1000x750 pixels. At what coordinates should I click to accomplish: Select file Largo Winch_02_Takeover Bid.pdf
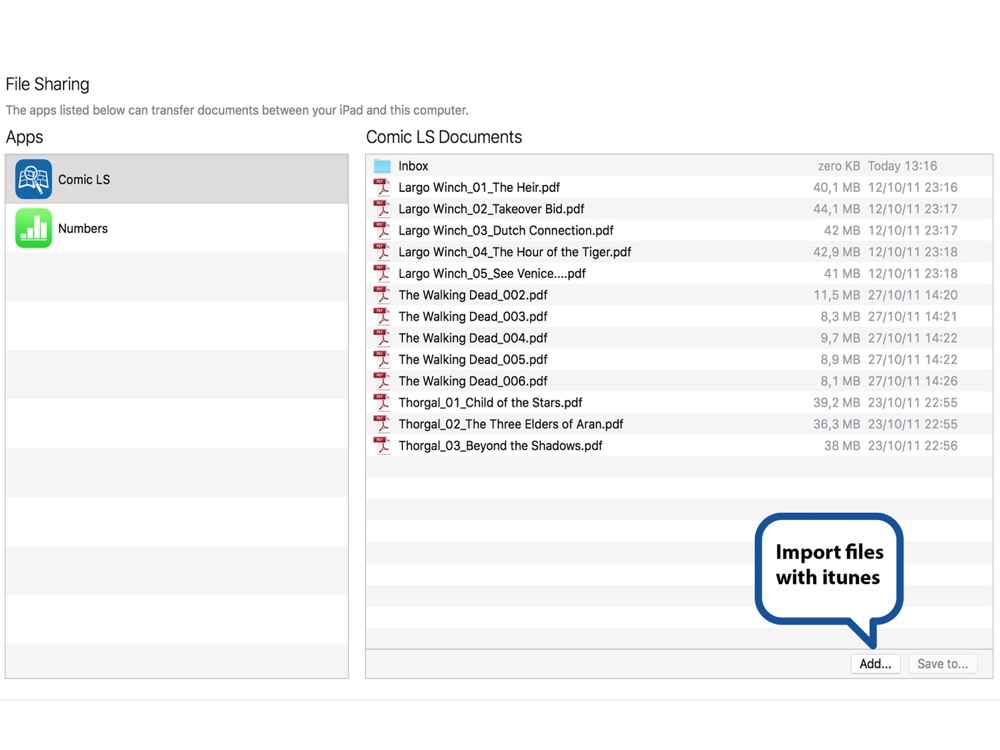tap(491, 209)
